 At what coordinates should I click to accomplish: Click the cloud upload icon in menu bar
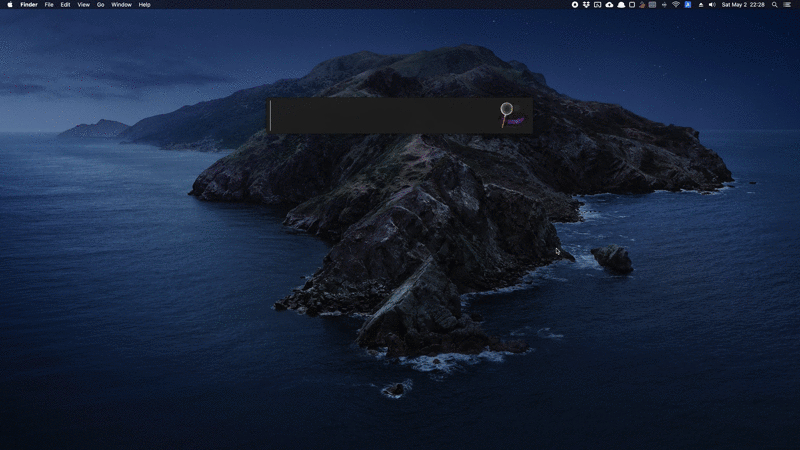click(x=609, y=5)
